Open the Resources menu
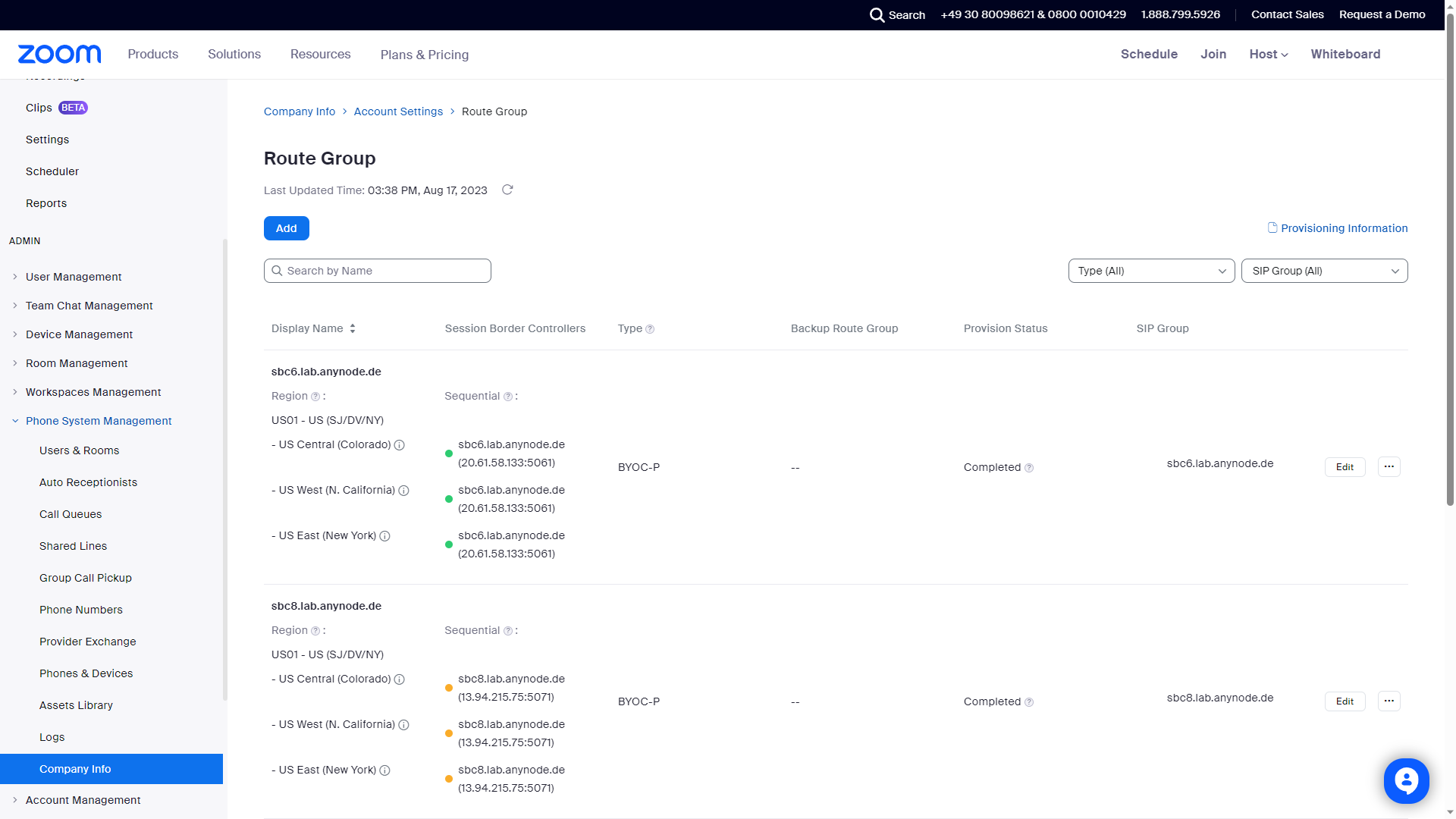Screen dimensions: 1456x819 (x=321, y=54)
